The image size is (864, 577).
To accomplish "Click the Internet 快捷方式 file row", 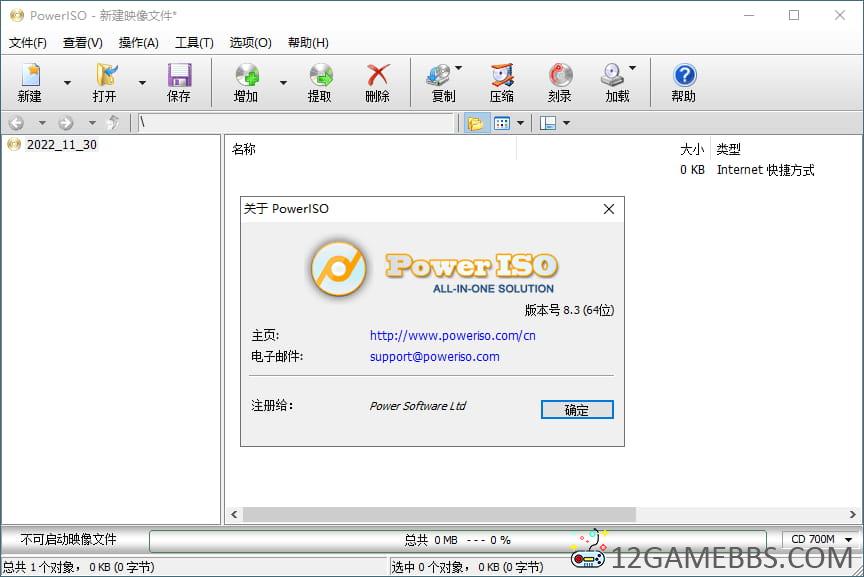I will coord(543,170).
